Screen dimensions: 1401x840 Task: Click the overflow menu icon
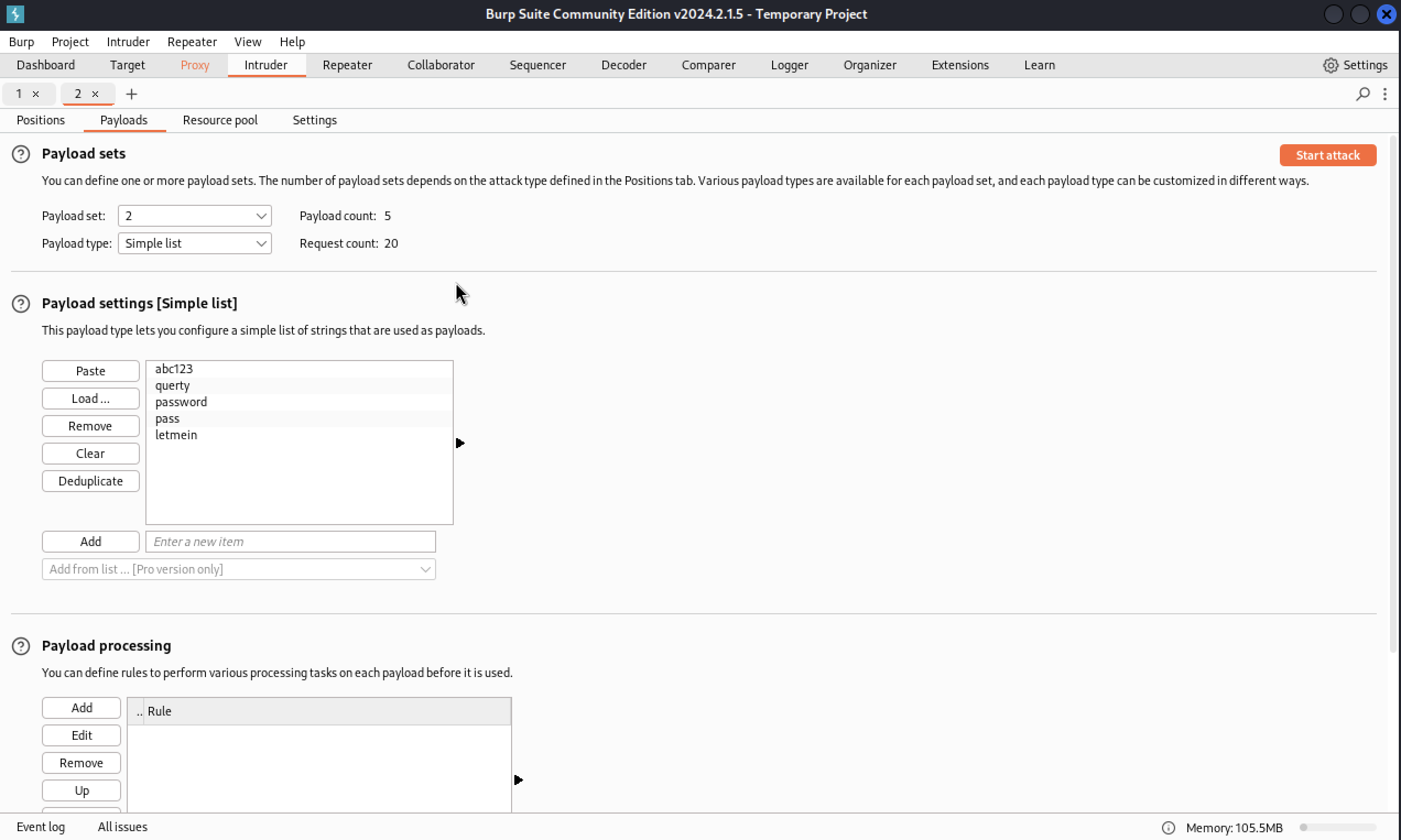click(x=1385, y=94)
